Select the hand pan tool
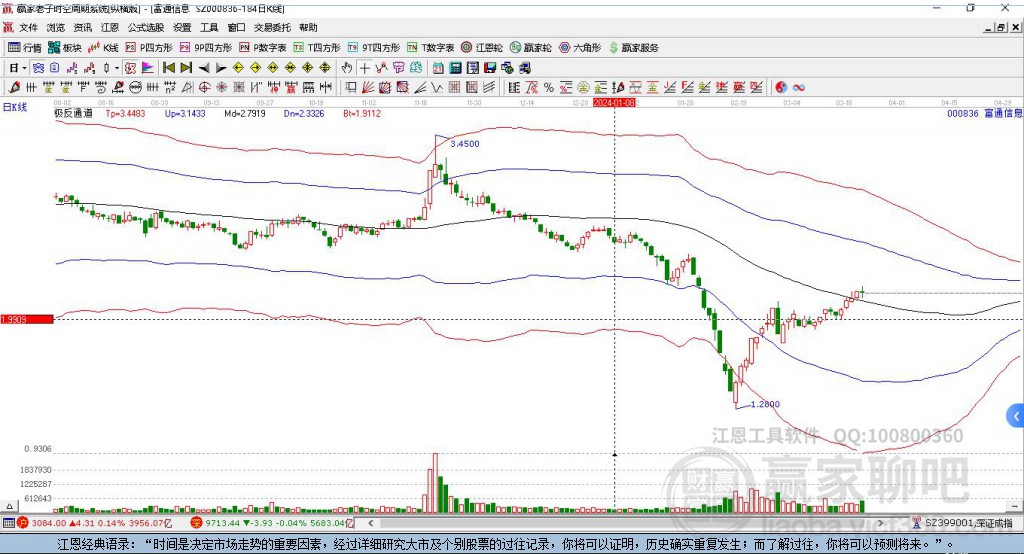Image resolution: width=1024 pixels, height=554 pixels. (x=347, y=67)
